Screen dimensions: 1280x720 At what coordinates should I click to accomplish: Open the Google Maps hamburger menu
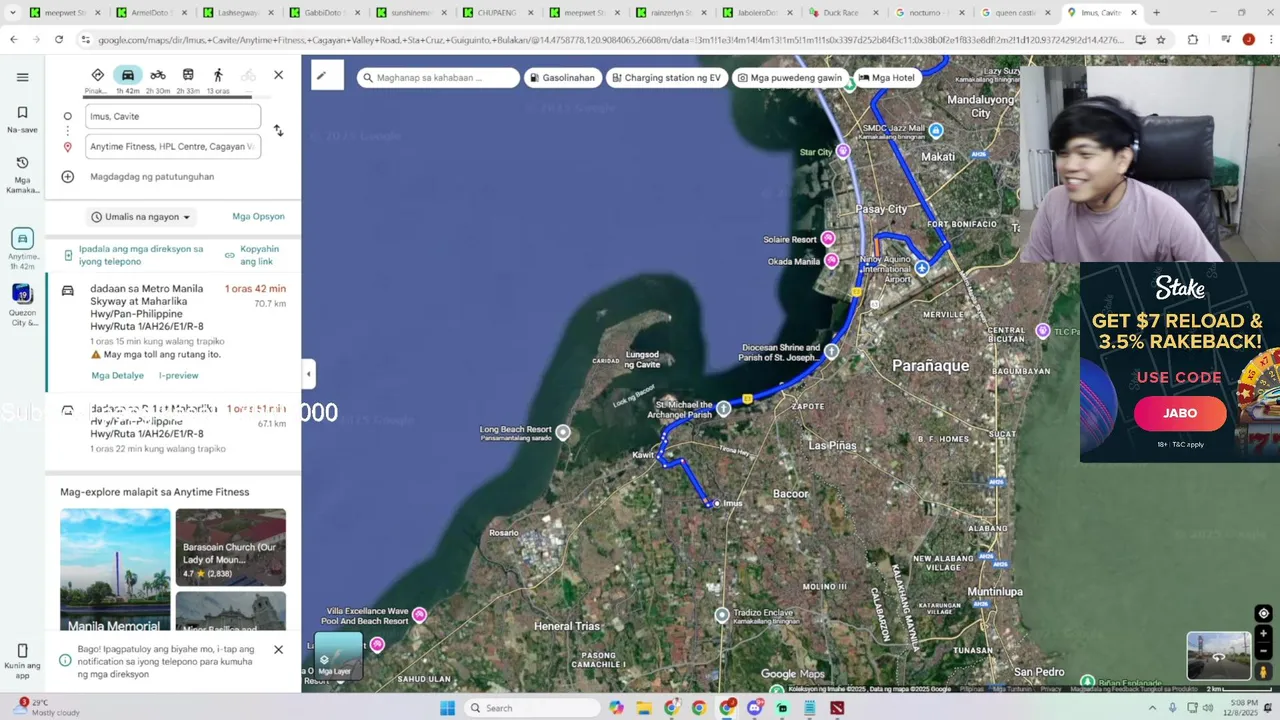[22, 77]
